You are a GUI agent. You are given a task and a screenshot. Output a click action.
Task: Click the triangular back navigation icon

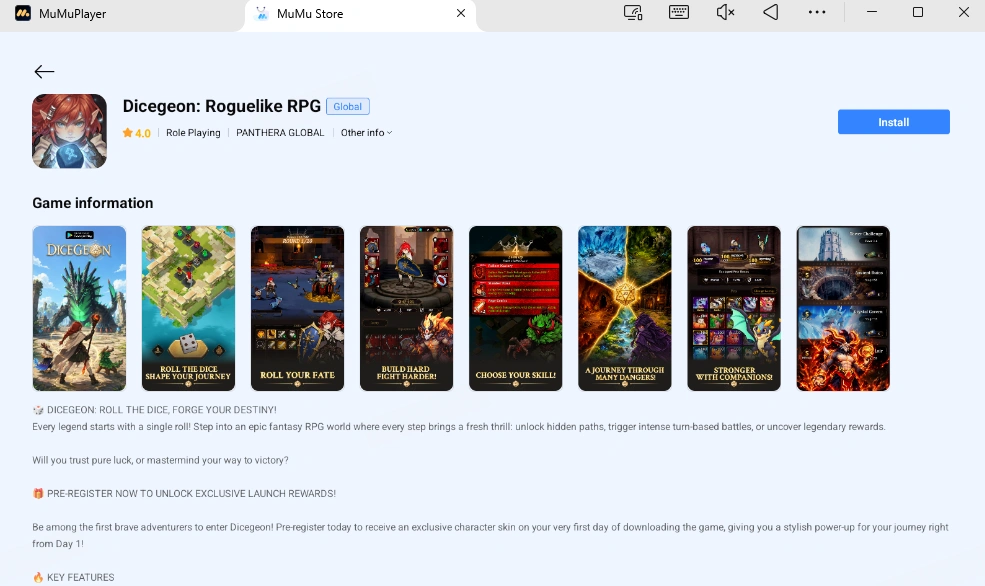coord(771,13)
